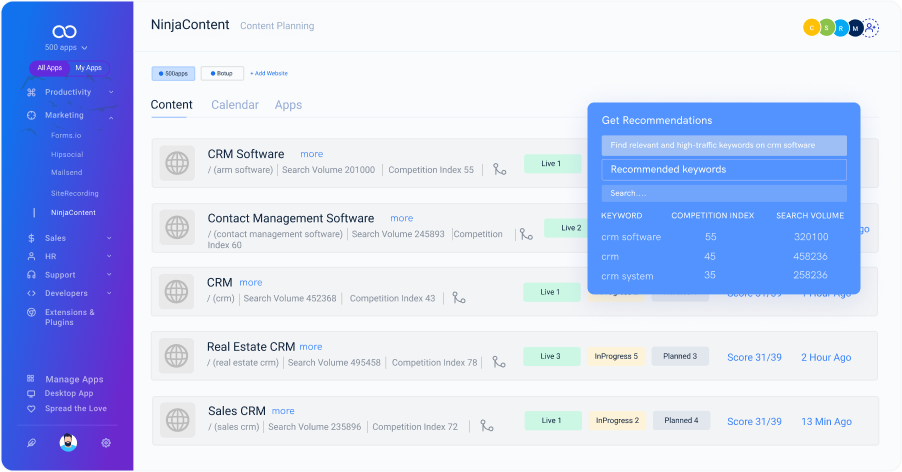The height and width of the screenshot is (472, 902).
Task: Click the workflow icon in Sales CRM row
Action: [487, 426]
